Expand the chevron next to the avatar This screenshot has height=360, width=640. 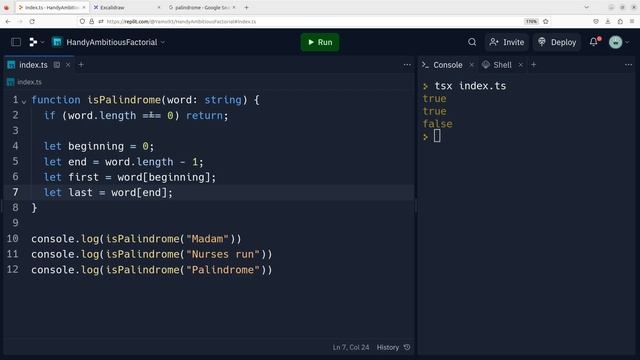(627, 42)
